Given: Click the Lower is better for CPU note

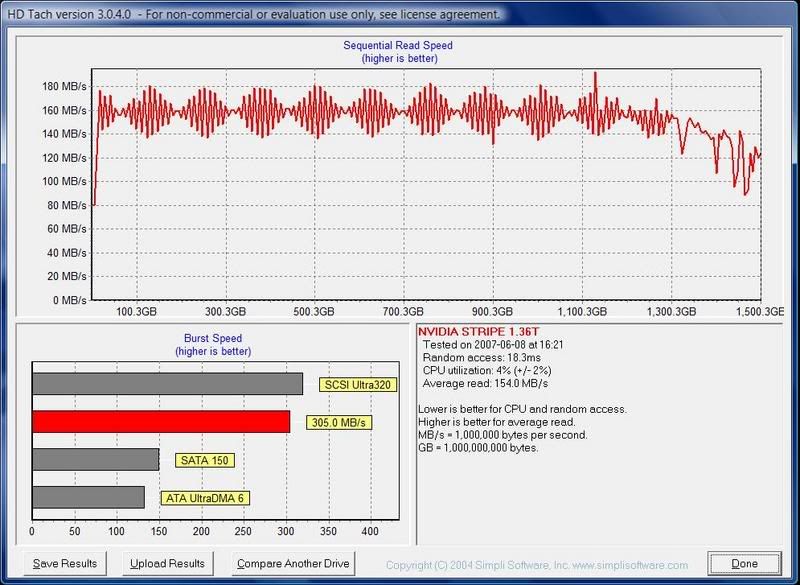Looking at the screenshot, I should [522, 409].
